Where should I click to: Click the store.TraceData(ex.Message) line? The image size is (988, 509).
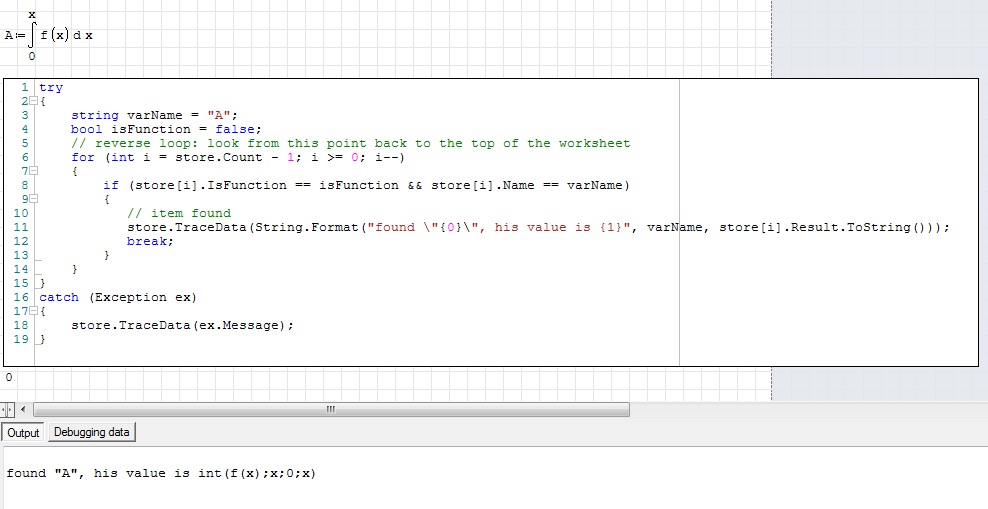click(182, 326)
